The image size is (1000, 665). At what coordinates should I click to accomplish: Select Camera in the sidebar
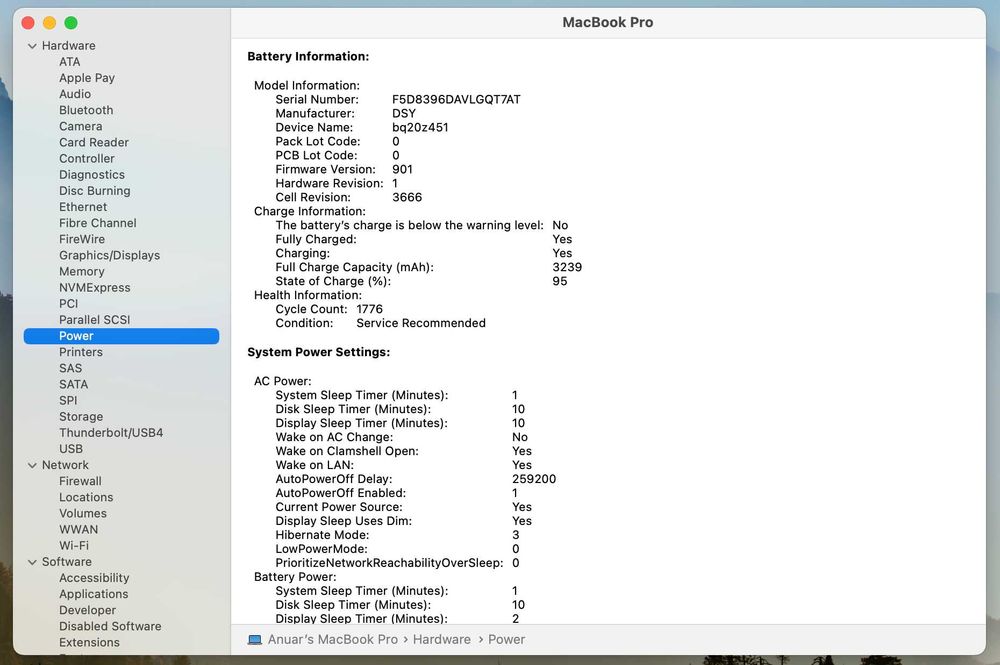coord(80,126)
